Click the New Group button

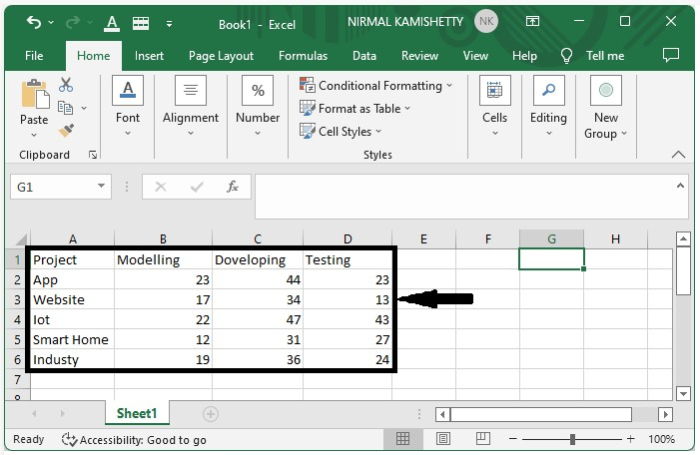point(606,107)
